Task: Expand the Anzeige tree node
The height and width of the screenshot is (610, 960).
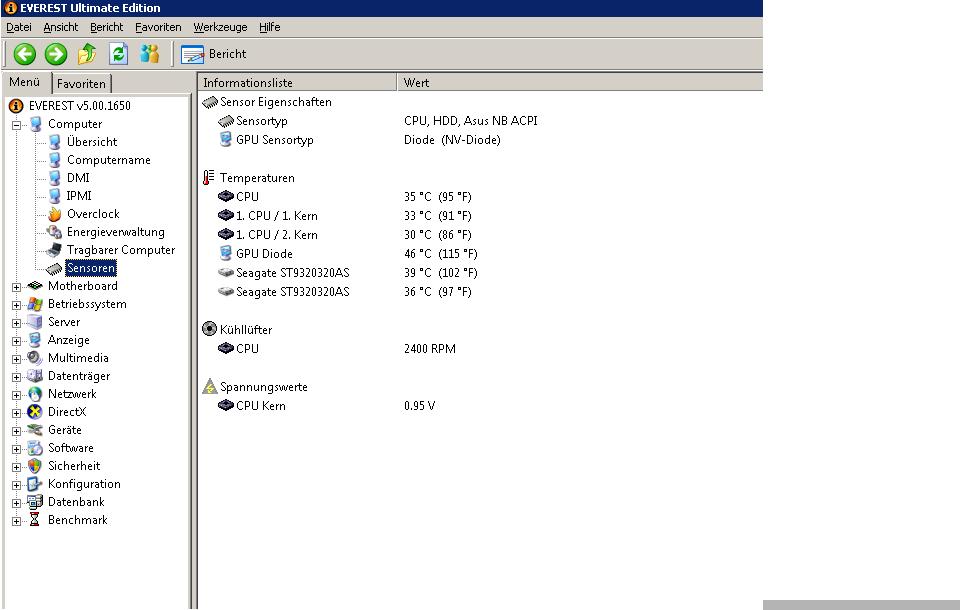Action: pyautogui.click(x=17, y=341)
